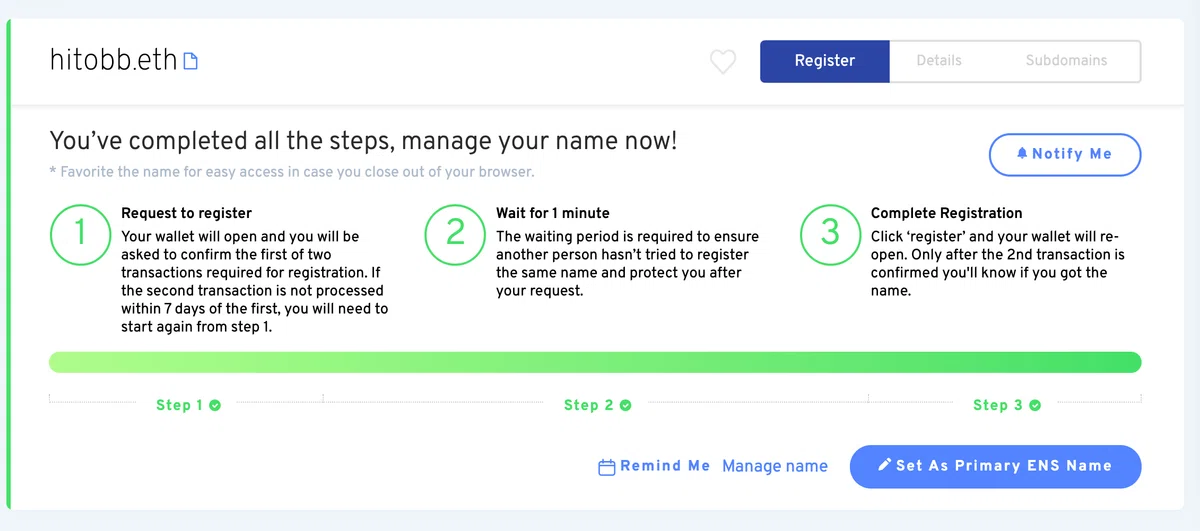Click the circled number 1 step icon
This screenshot has width=1200, height=531.
coord(80,234)
